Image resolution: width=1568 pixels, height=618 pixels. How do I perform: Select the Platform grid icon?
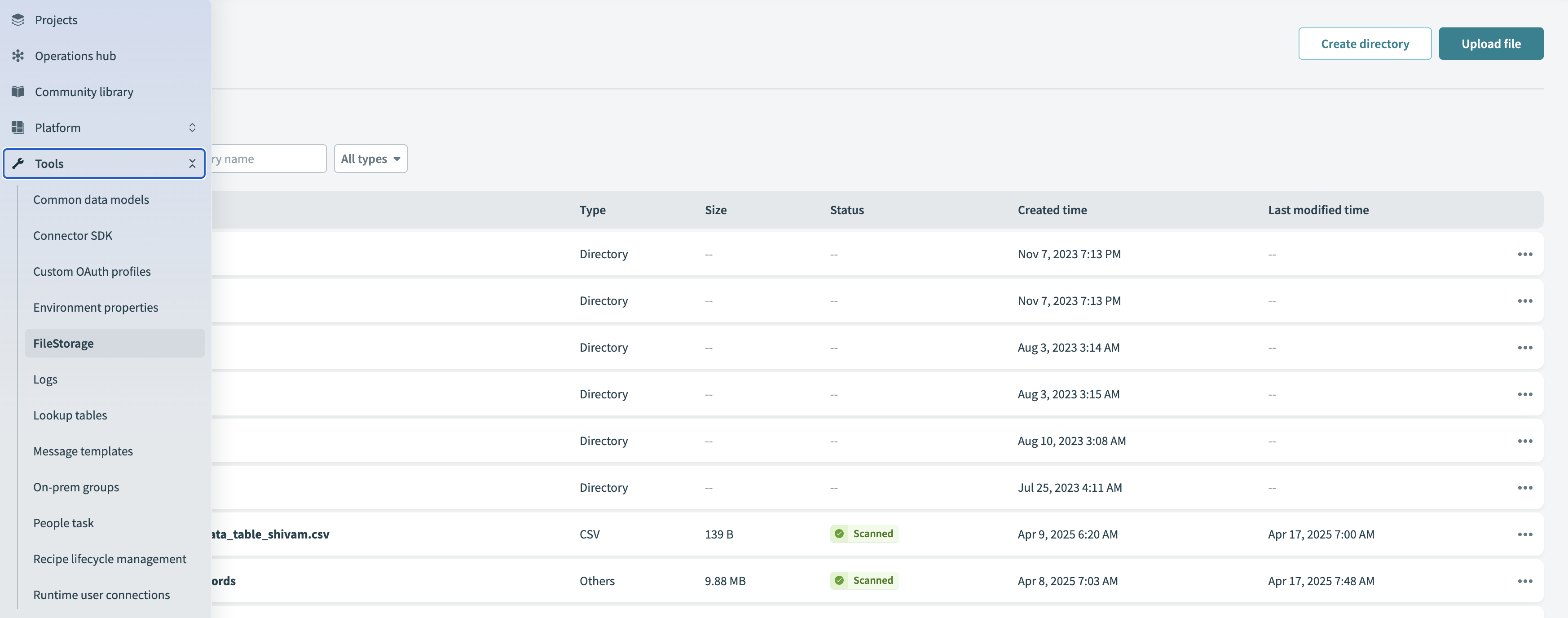pyautogui.click(x=18, y=127)
